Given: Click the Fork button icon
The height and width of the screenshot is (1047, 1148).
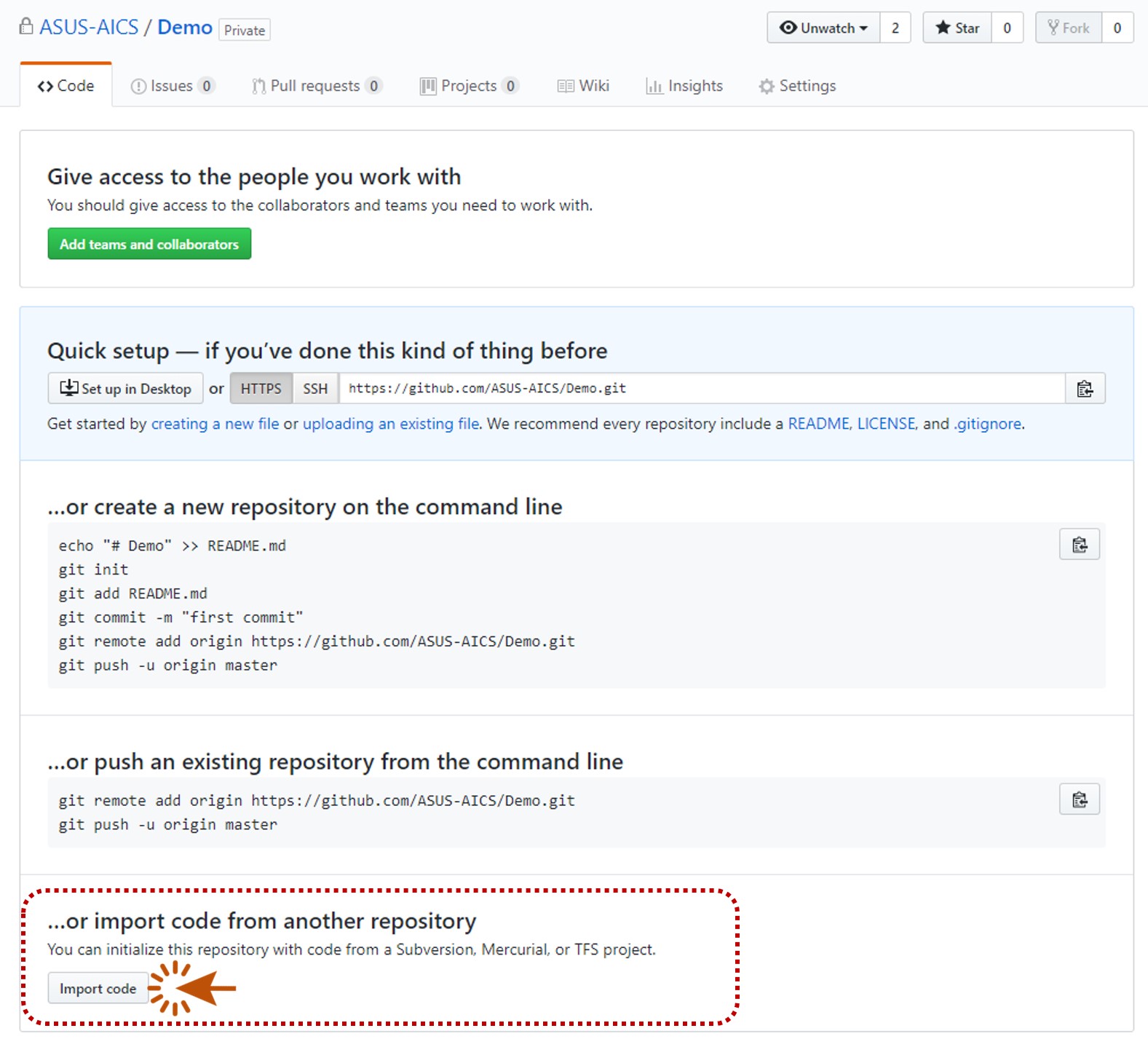Looking at the screenshot, I should [1053, 28].
